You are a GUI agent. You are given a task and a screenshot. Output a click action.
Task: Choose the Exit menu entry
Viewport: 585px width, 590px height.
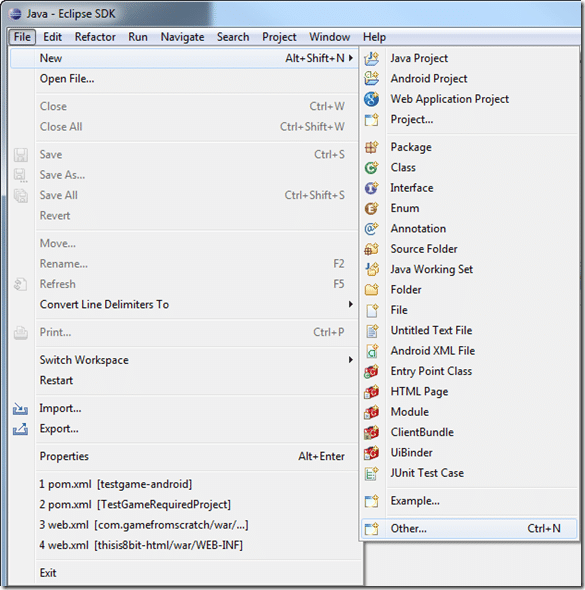48,573
